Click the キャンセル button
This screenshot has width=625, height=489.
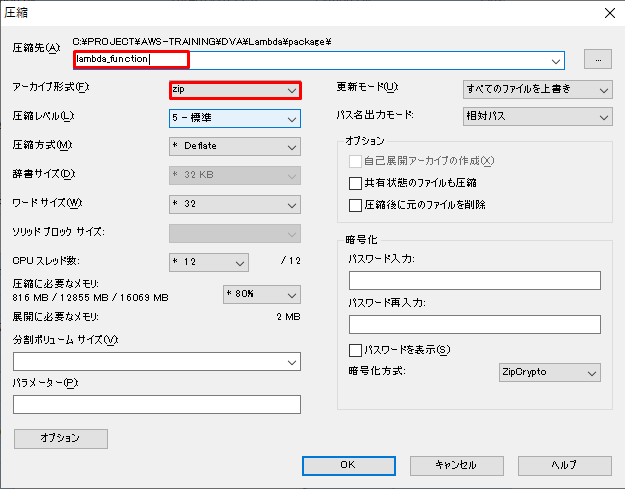coord(456,465)
